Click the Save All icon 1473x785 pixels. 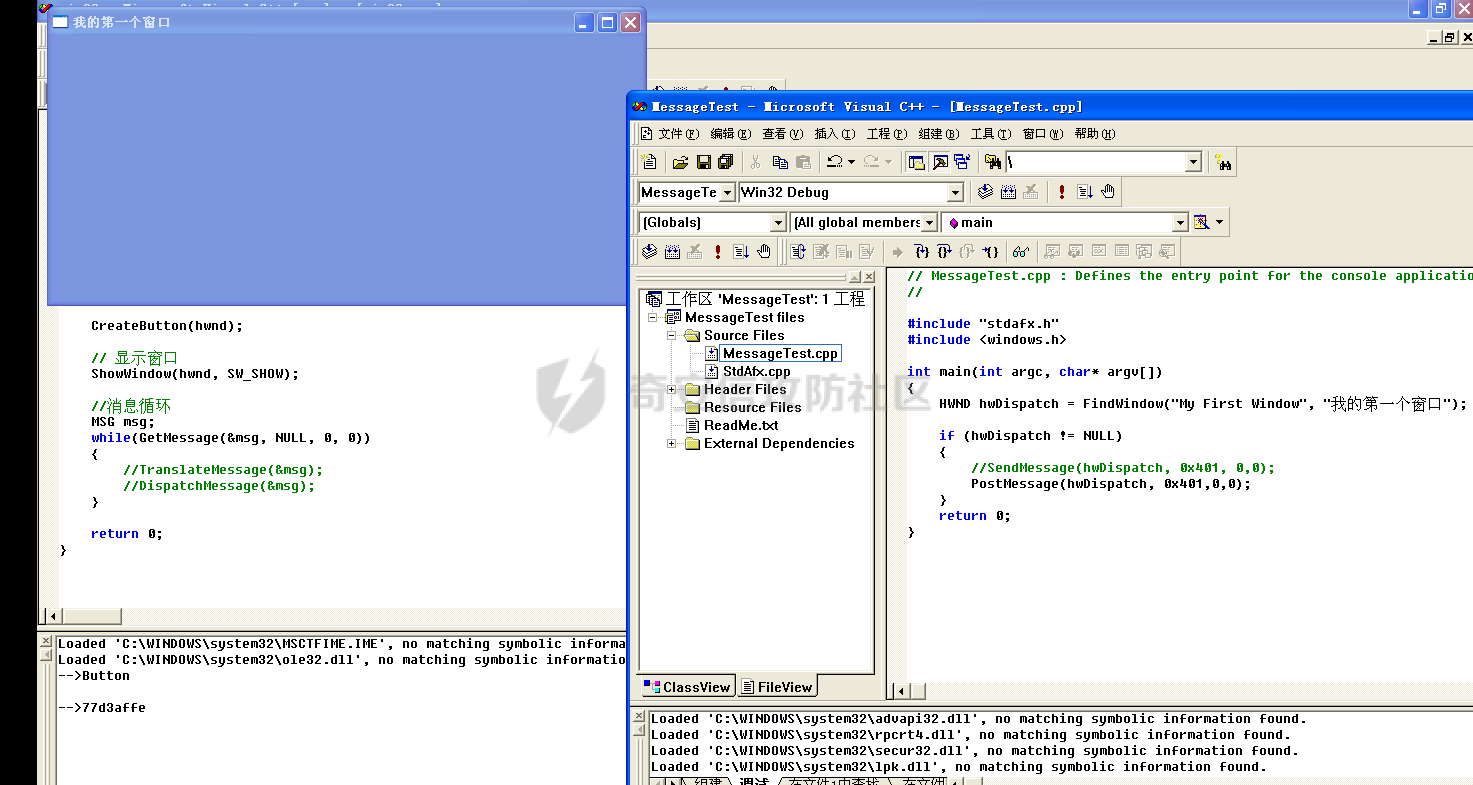tap(725, 162)
